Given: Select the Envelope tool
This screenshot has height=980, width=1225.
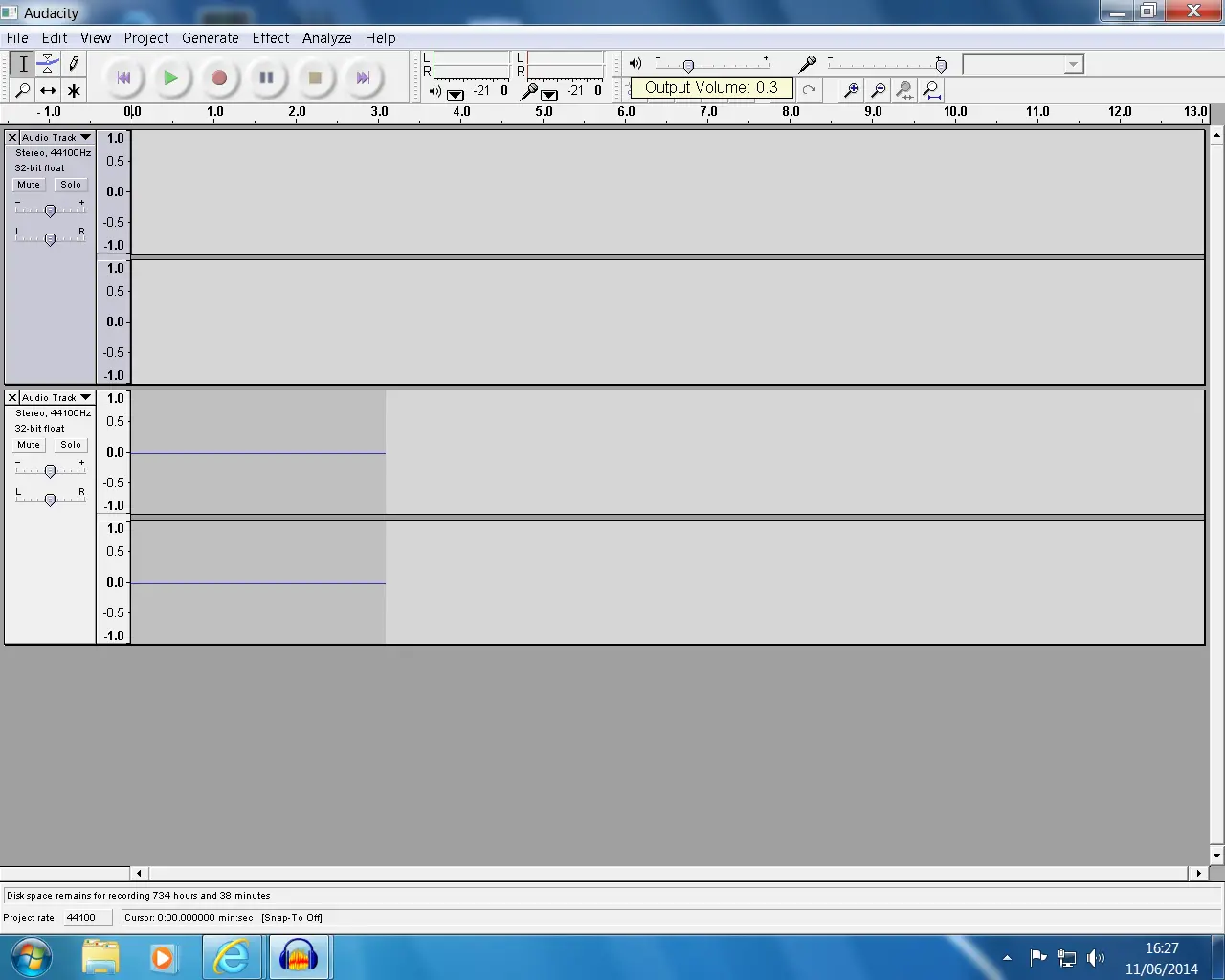Looking at the screenshot, I should point(48,64).
